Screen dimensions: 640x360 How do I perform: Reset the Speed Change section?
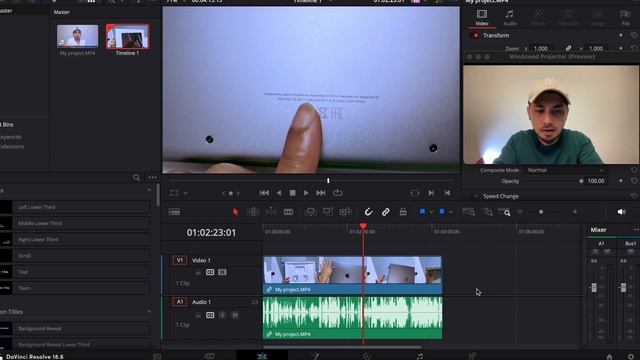[634, 196]
